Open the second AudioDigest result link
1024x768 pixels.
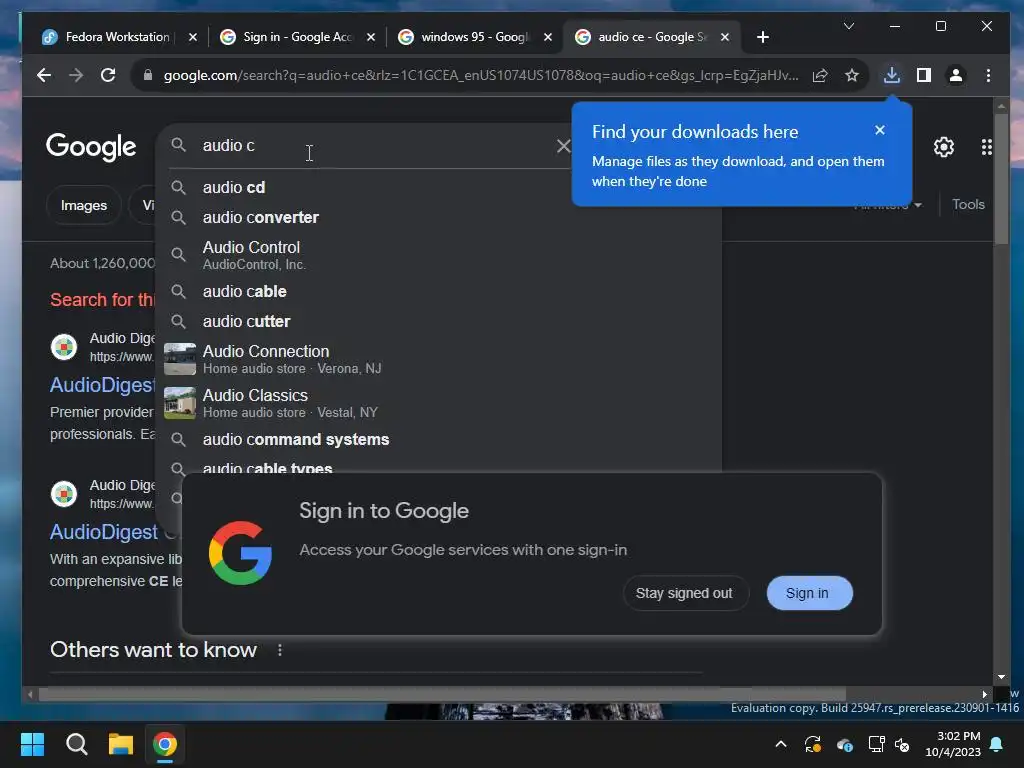[104, 532]
